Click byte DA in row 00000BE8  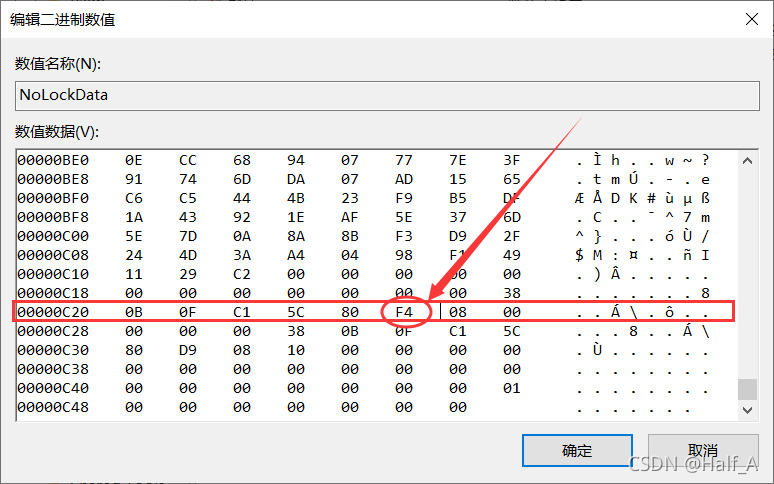pyautogui.click(x=296, y=179)
